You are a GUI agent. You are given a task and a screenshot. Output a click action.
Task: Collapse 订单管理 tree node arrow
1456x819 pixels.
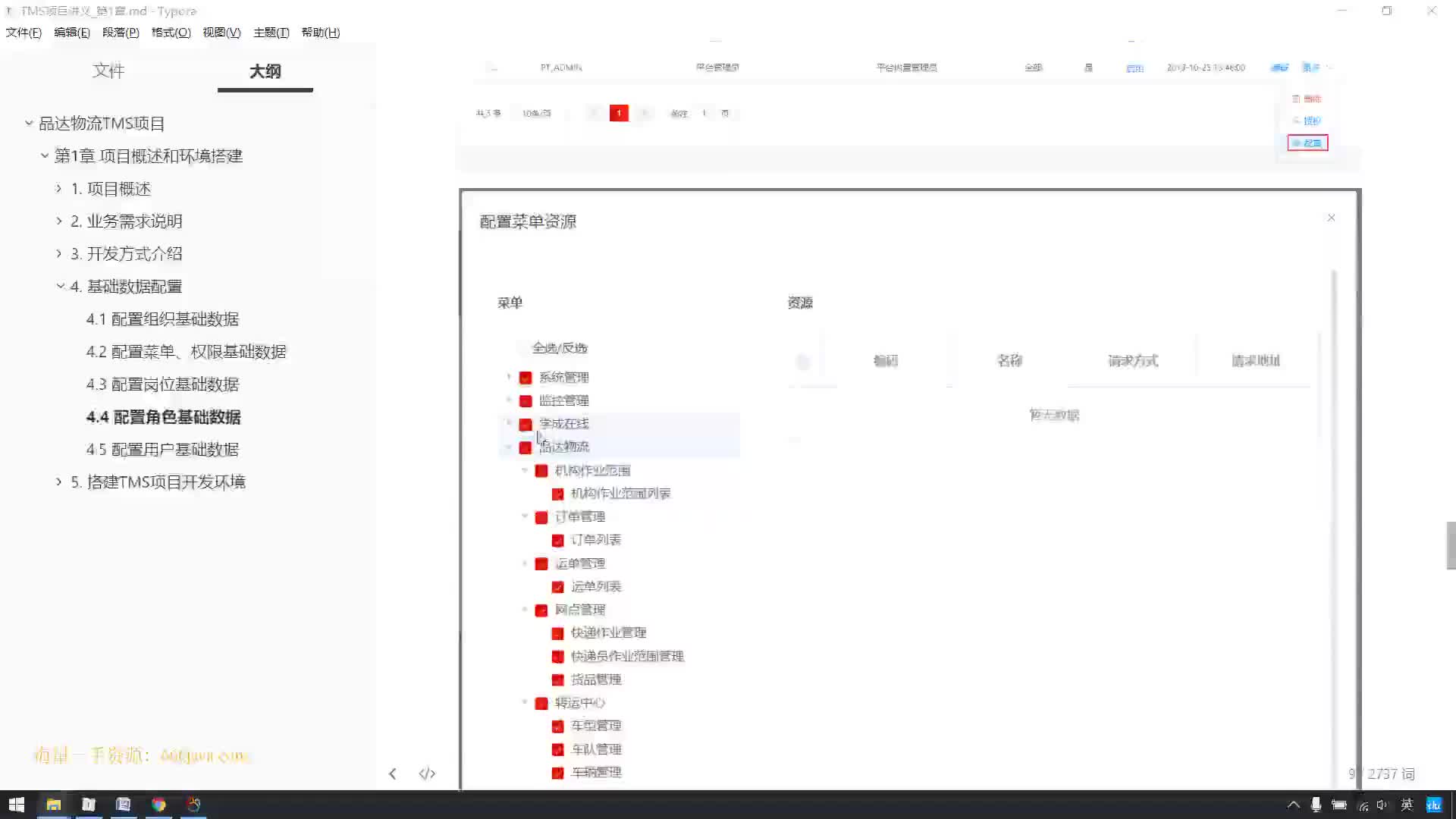[524, 516]
